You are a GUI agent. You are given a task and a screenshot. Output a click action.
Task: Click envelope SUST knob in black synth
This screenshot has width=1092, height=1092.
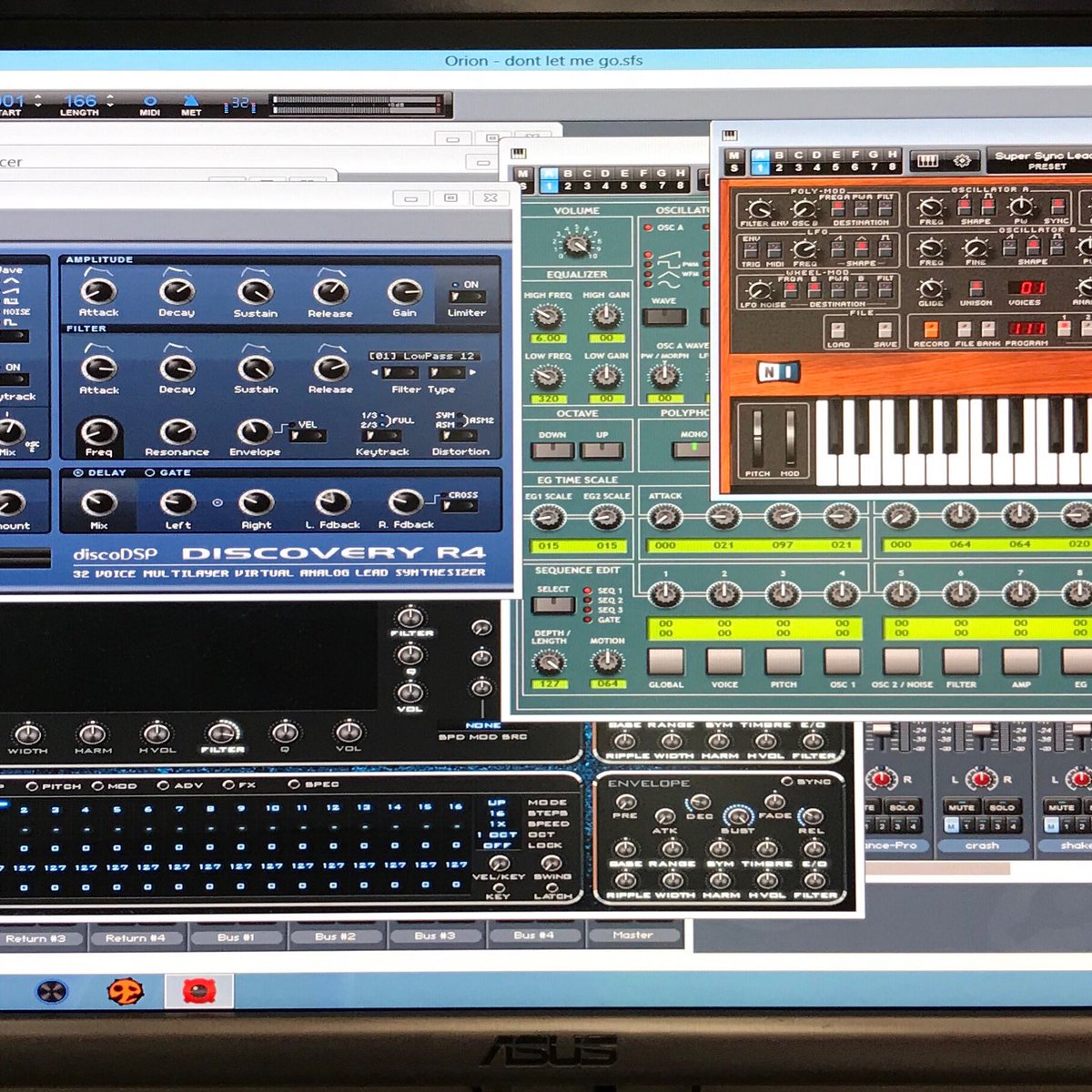point(737,814)
